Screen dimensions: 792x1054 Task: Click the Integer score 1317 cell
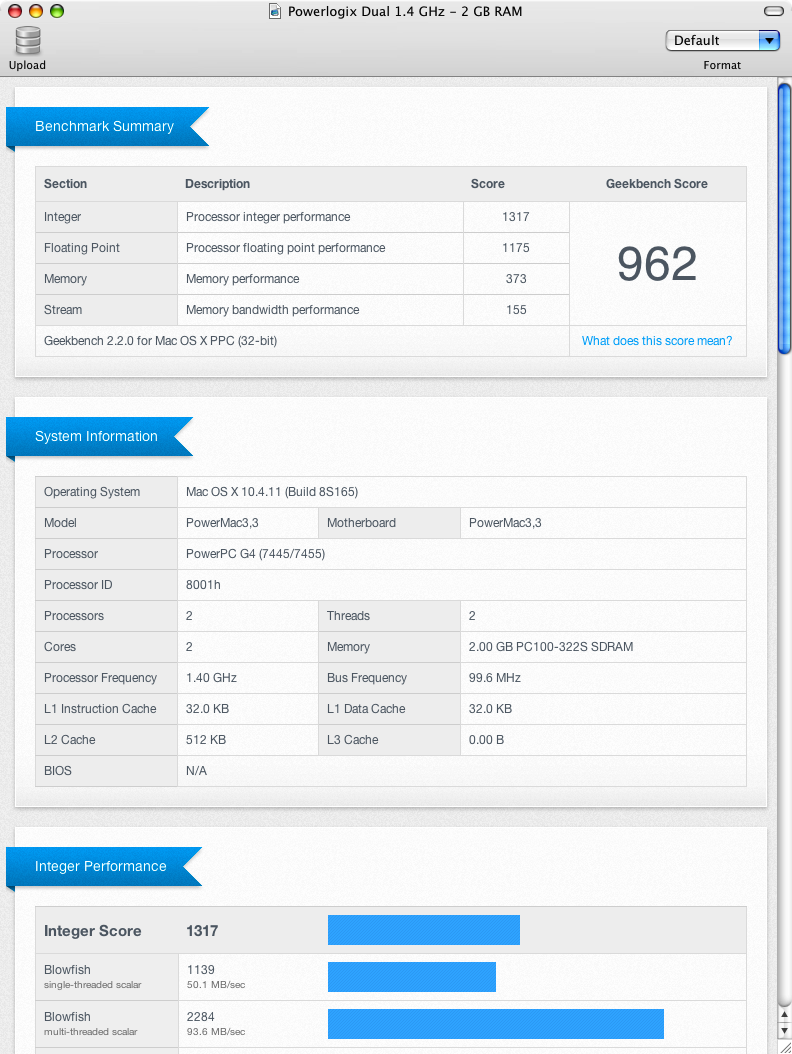point(516,217)
